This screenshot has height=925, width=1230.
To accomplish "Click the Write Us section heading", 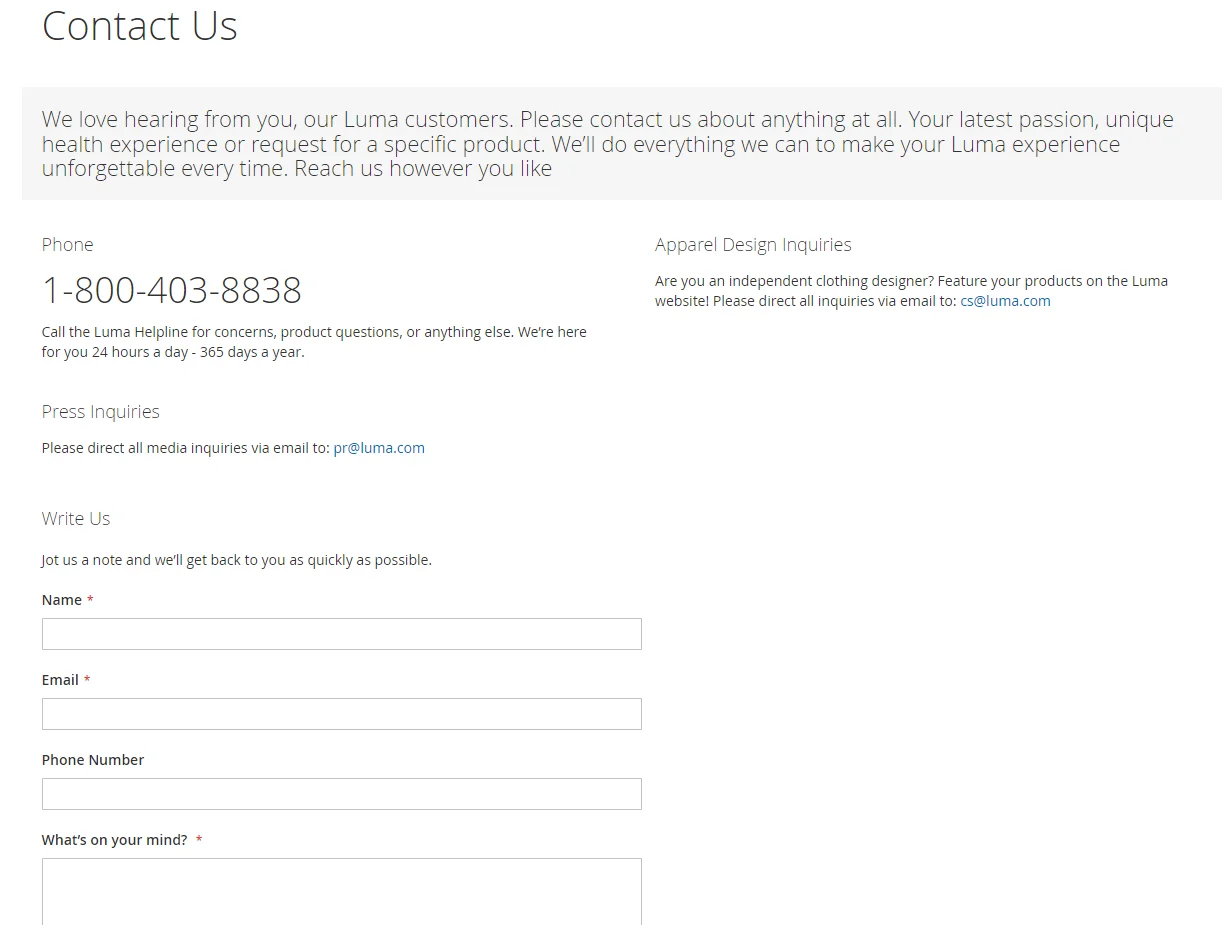I will (x=76, y=519).
